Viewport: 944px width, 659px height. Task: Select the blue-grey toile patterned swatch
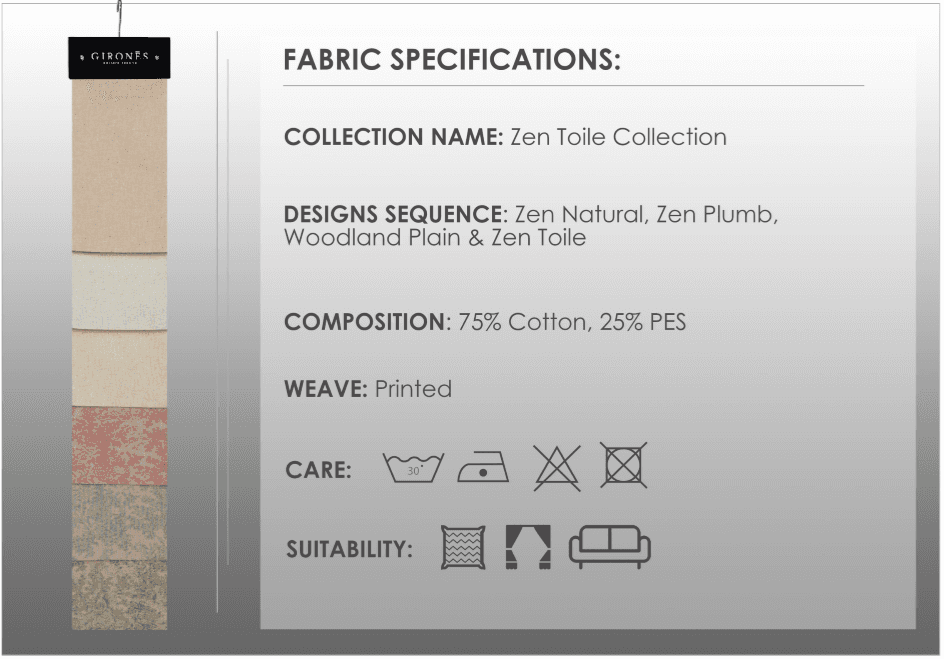tap(119, 522)
